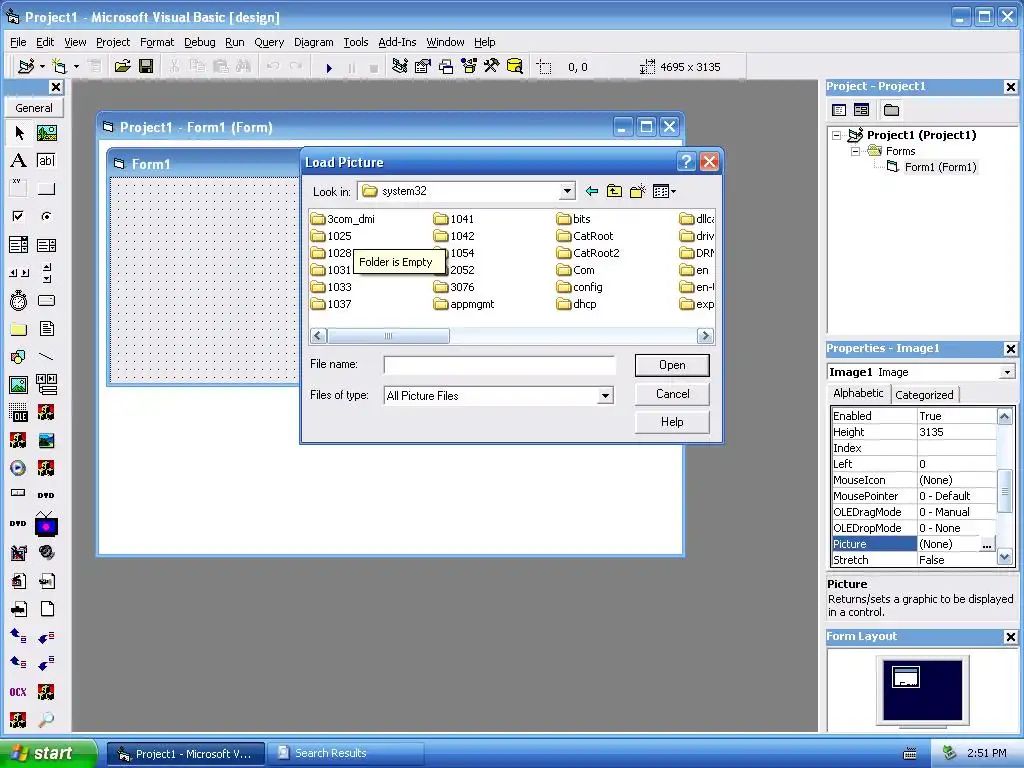Select the DirListBox folder tool
Image resolution: width=1024 pixels, height=768 pixels.
click(18, 328)
